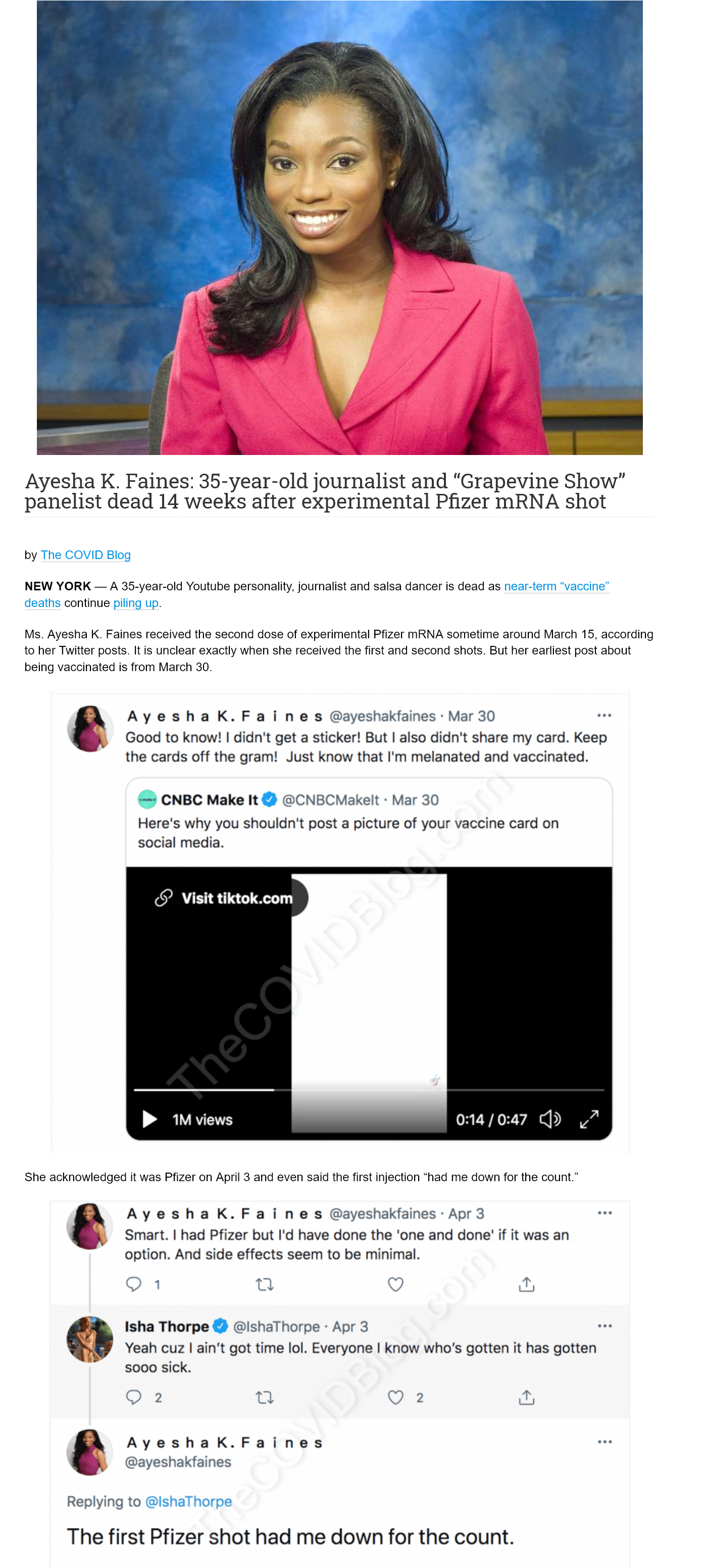
Task: Share Ayesha's Apr 3 Pfizer tweet
Action: pos(526,1284)
